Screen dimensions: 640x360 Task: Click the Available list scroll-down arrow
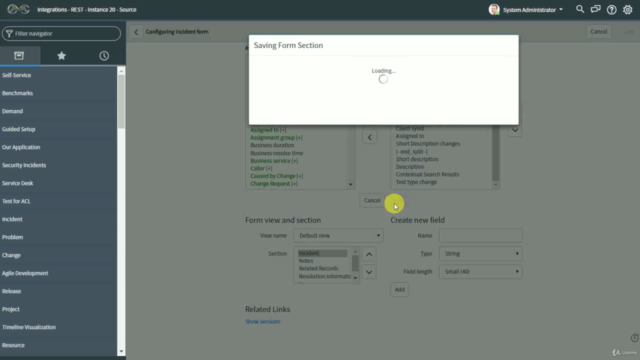click(350, 184)
